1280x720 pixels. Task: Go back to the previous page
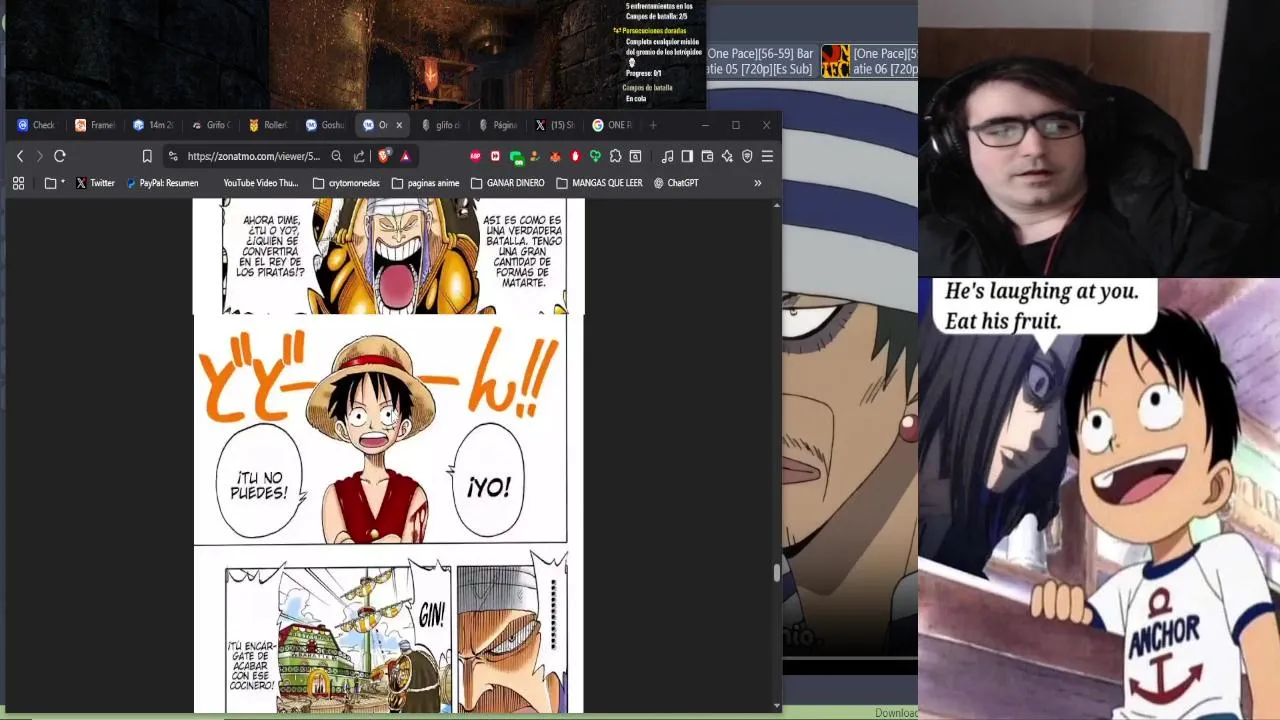coord(20,156)
